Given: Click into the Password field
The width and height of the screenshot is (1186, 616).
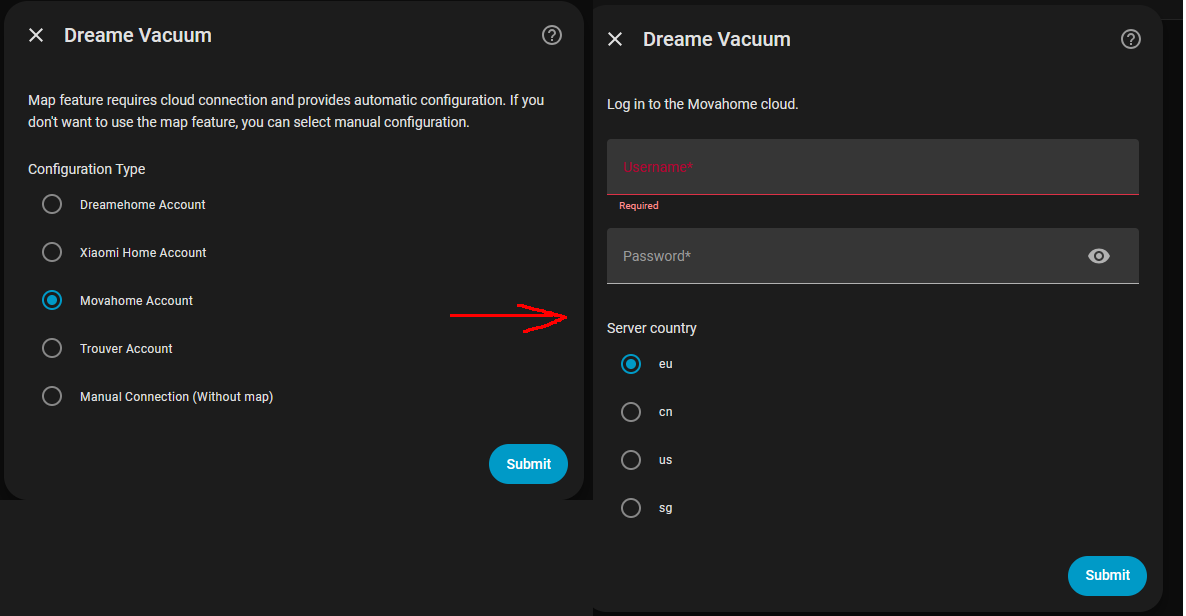Looking at the screenshot, I should 840,256.
